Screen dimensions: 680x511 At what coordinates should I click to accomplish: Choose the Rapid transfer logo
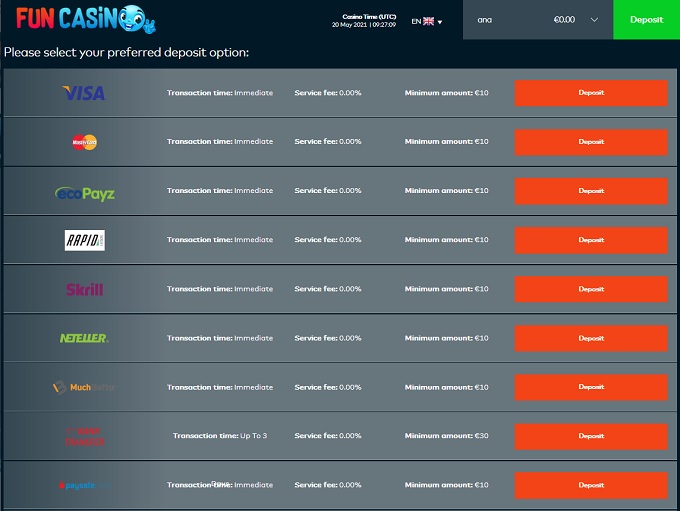[x=84, y=240]
